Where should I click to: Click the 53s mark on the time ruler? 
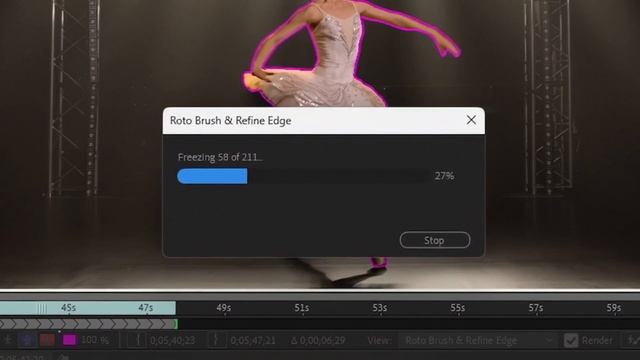pyautogui.click(x=380, y=308)
